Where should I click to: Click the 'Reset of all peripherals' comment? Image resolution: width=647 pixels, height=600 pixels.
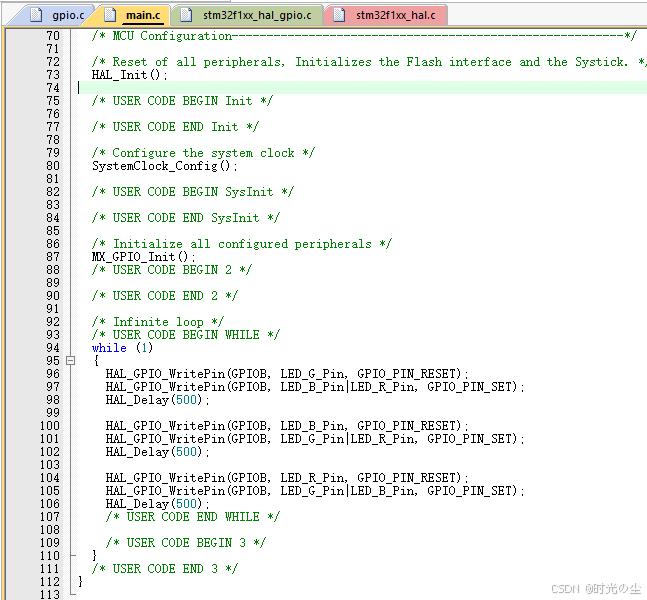pos(368,62)
